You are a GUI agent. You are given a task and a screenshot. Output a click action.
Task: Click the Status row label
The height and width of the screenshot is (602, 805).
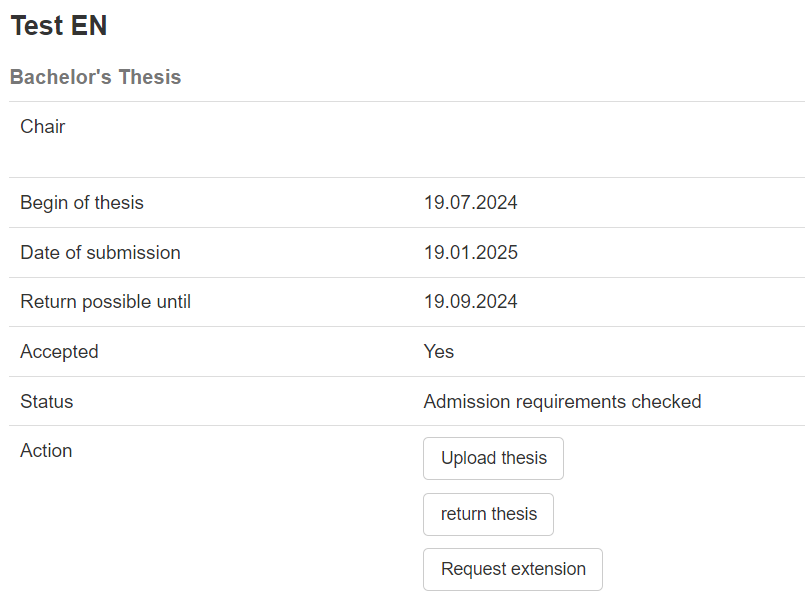pyautogui.click(x=47, y=402)
